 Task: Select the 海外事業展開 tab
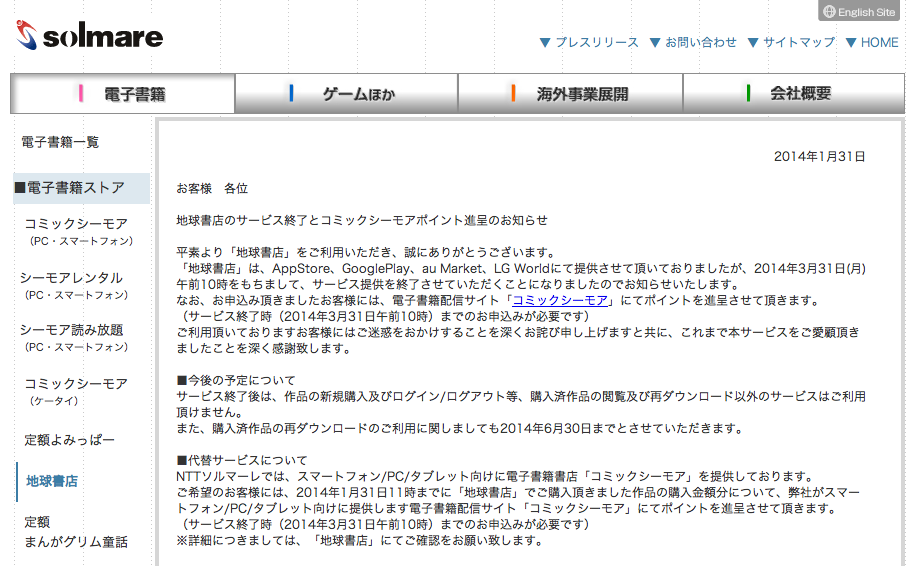570,94
